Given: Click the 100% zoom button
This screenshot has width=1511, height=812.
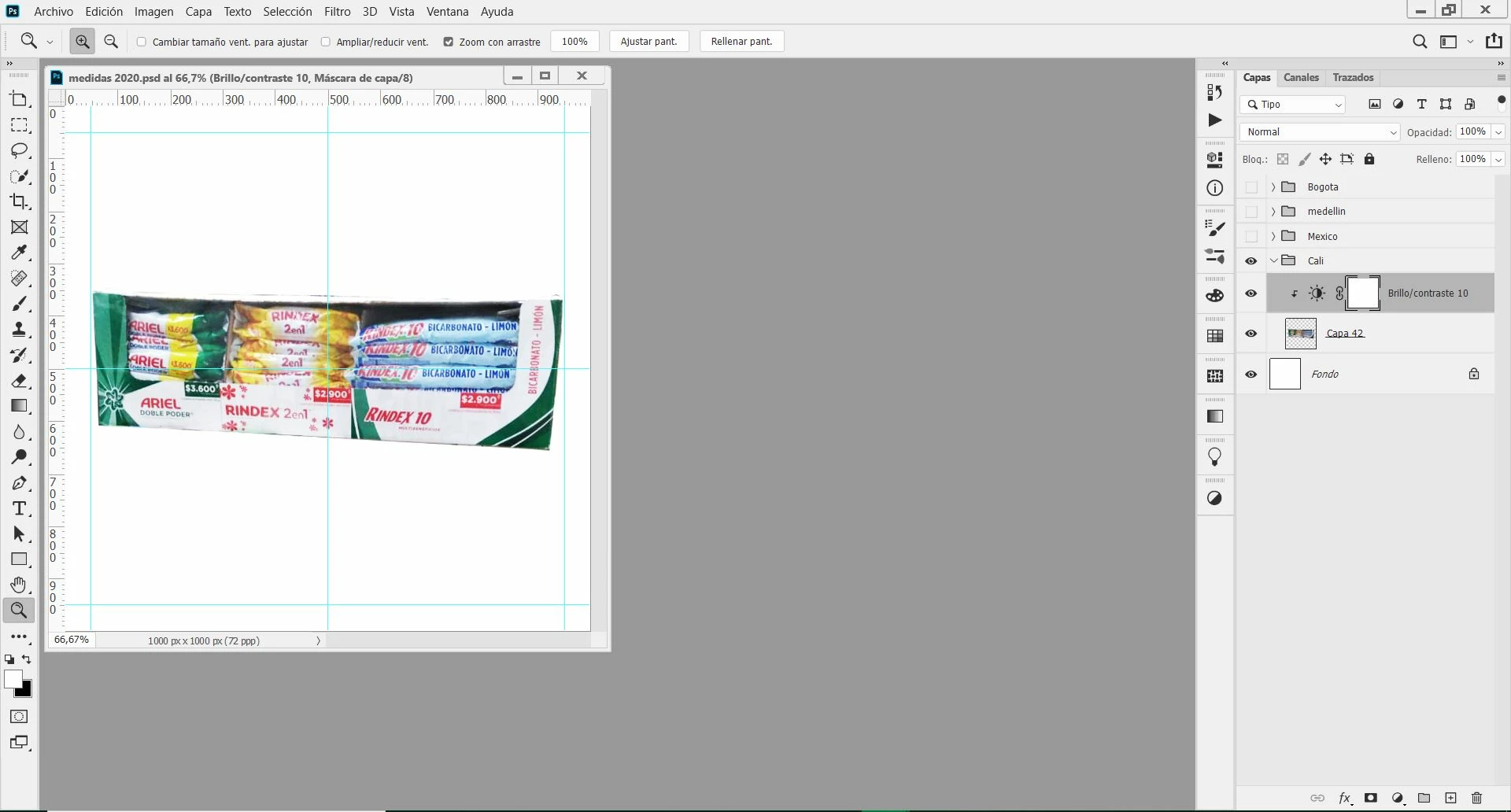Looking at the screenshot, I should (x=574, y=42).
